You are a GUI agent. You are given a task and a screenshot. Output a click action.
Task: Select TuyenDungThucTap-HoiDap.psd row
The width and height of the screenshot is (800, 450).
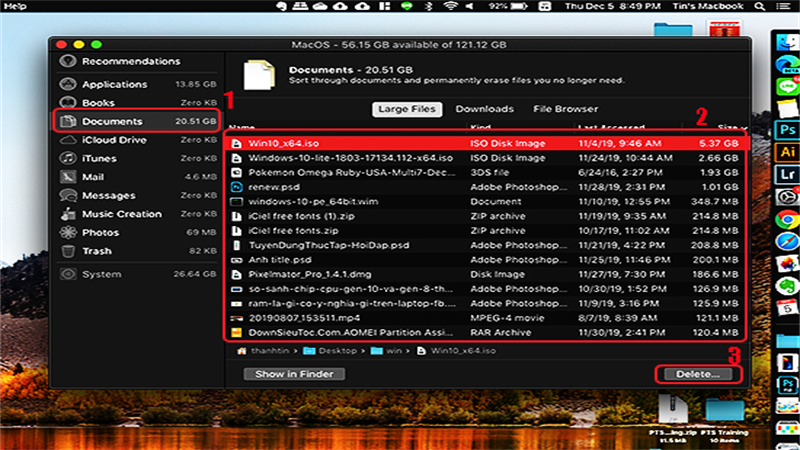(x=485, y=245)
